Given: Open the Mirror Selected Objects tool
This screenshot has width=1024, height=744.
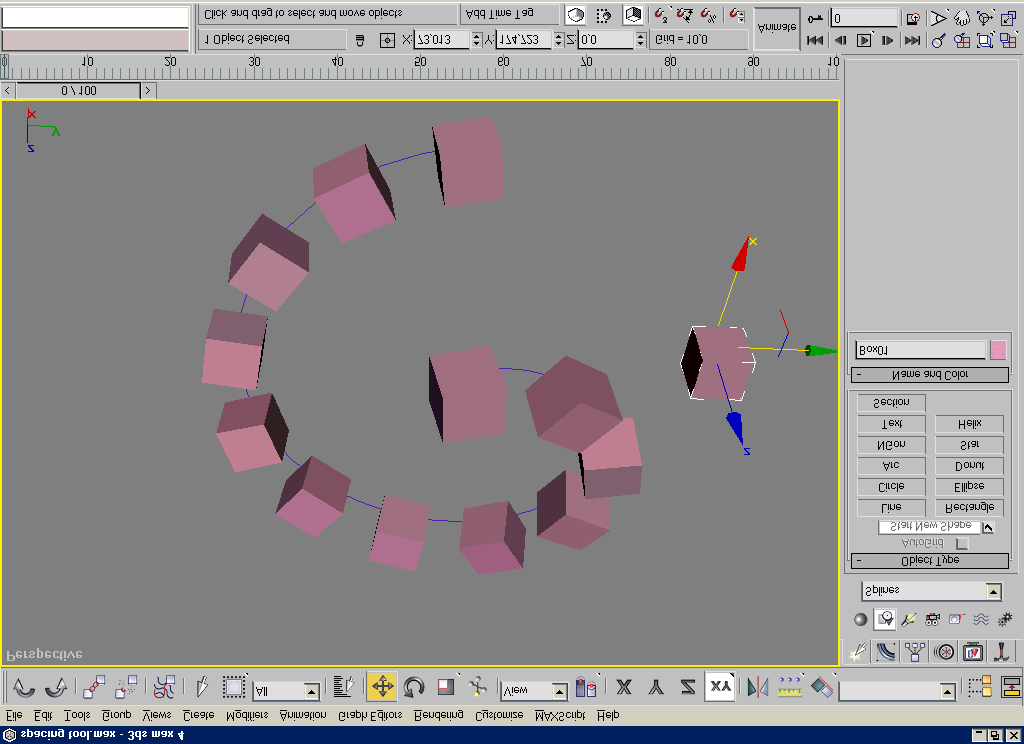Looking at the screenshot, I should pyautogui.click(x=758, y=687).
